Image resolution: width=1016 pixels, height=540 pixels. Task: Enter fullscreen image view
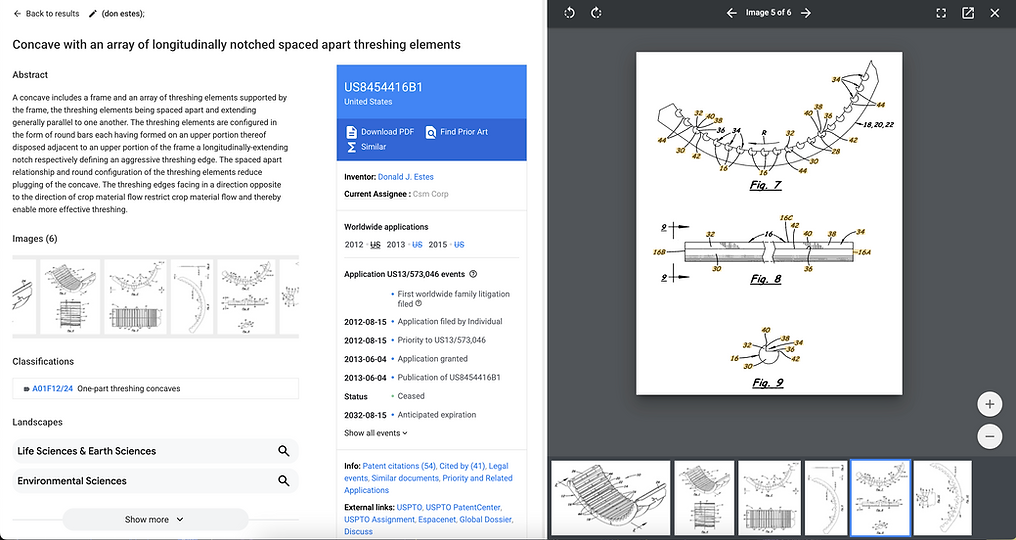tap(941, 13)
